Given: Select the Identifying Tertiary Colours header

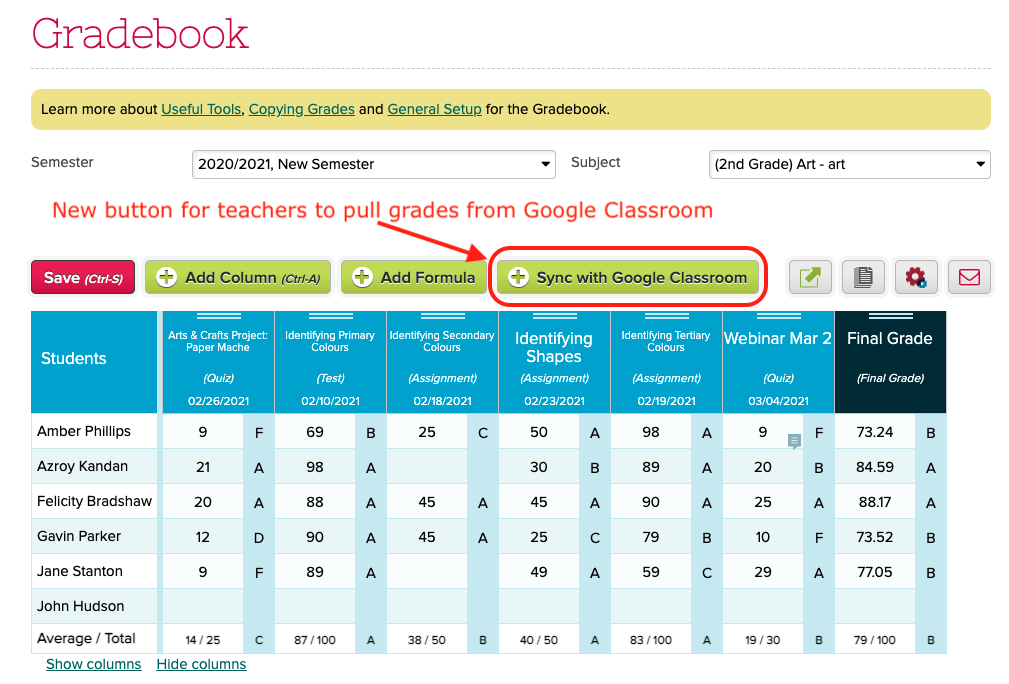Looking at the screenshot, I should point(666,362).
